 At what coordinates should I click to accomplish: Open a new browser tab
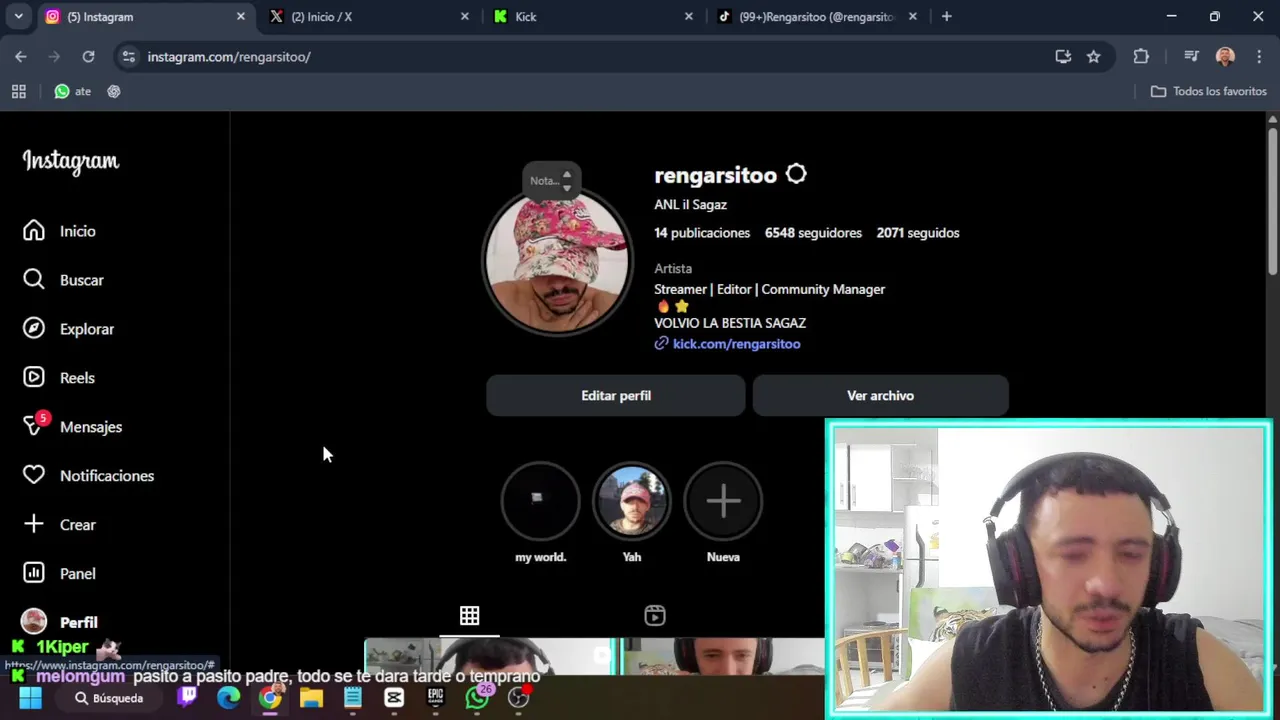point(946,17)
